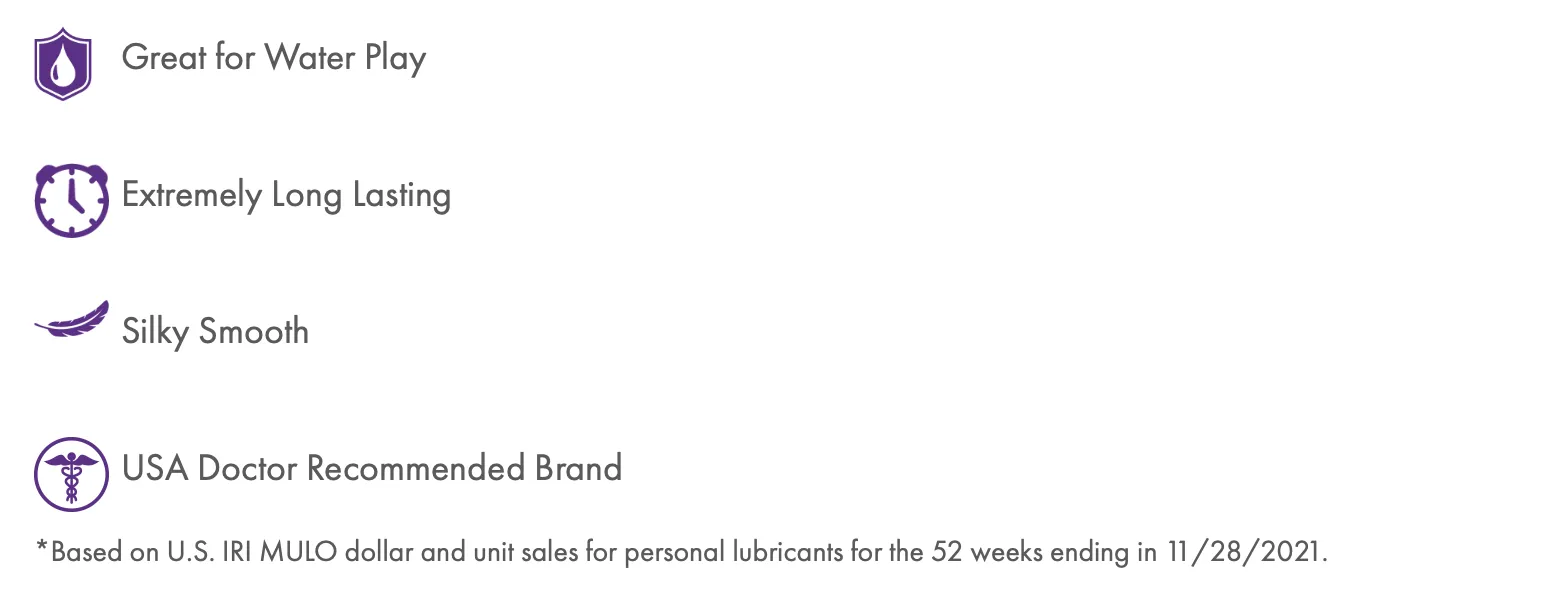Select the word 'Doctor' in brand line
This screenshot has width=1566, height=612.
tap(248, 468)
